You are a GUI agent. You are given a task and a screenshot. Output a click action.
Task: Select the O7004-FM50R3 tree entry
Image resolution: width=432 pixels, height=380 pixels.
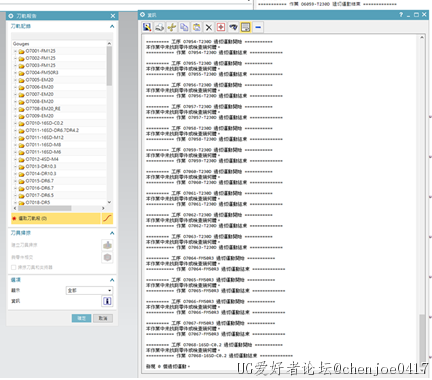pyautogui.click(x=42, y=73)
